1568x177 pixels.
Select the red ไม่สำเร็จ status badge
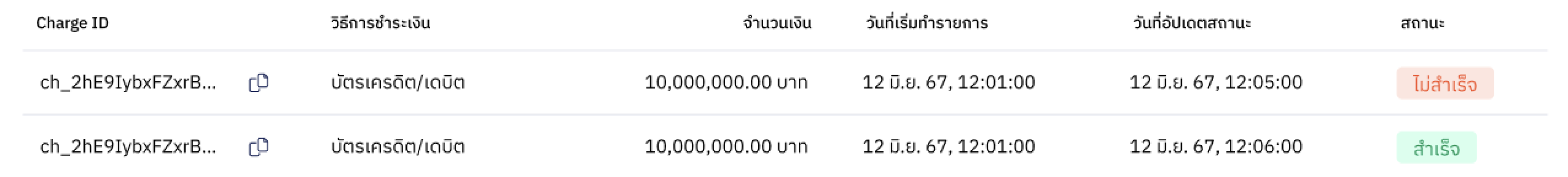pyautogui.click(x=1445, y=83)
